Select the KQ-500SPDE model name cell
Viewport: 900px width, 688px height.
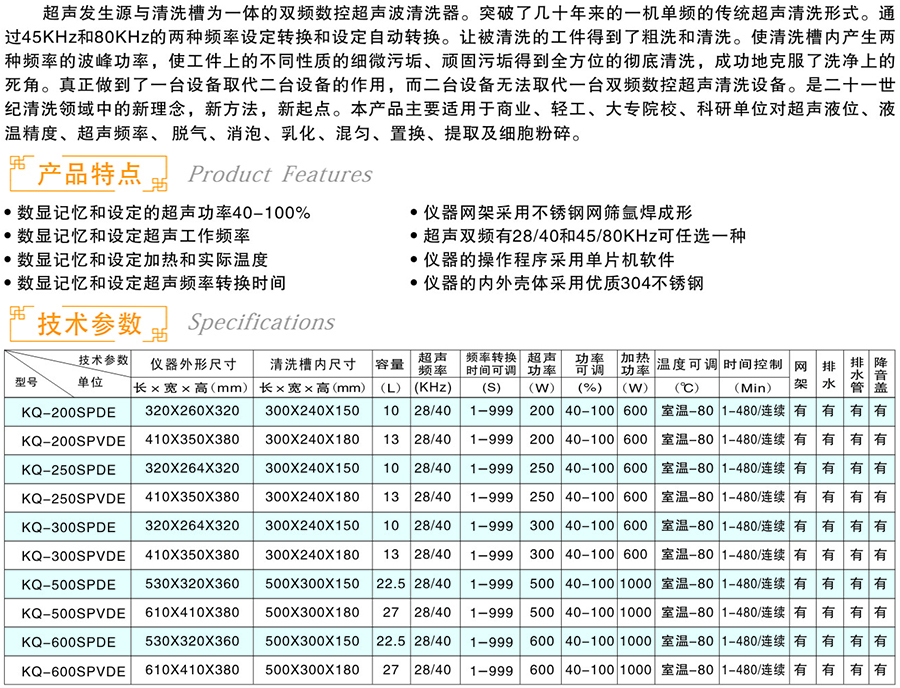[x=68, y=584]
